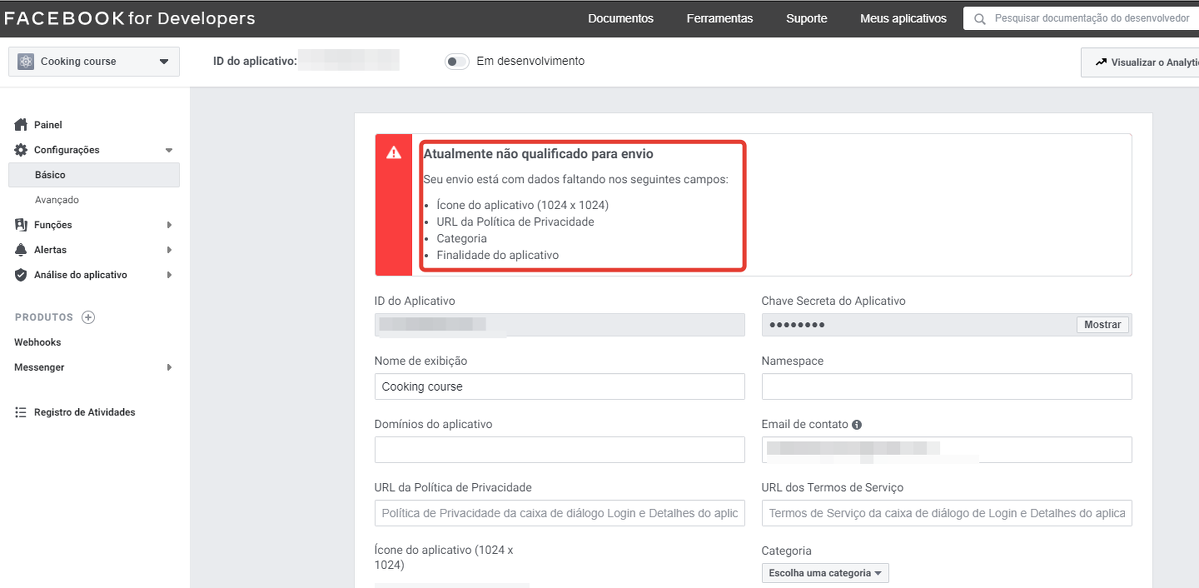Open Meus aplicativos in the top bar
The image size is (1199, 588).
click(903, 18)
